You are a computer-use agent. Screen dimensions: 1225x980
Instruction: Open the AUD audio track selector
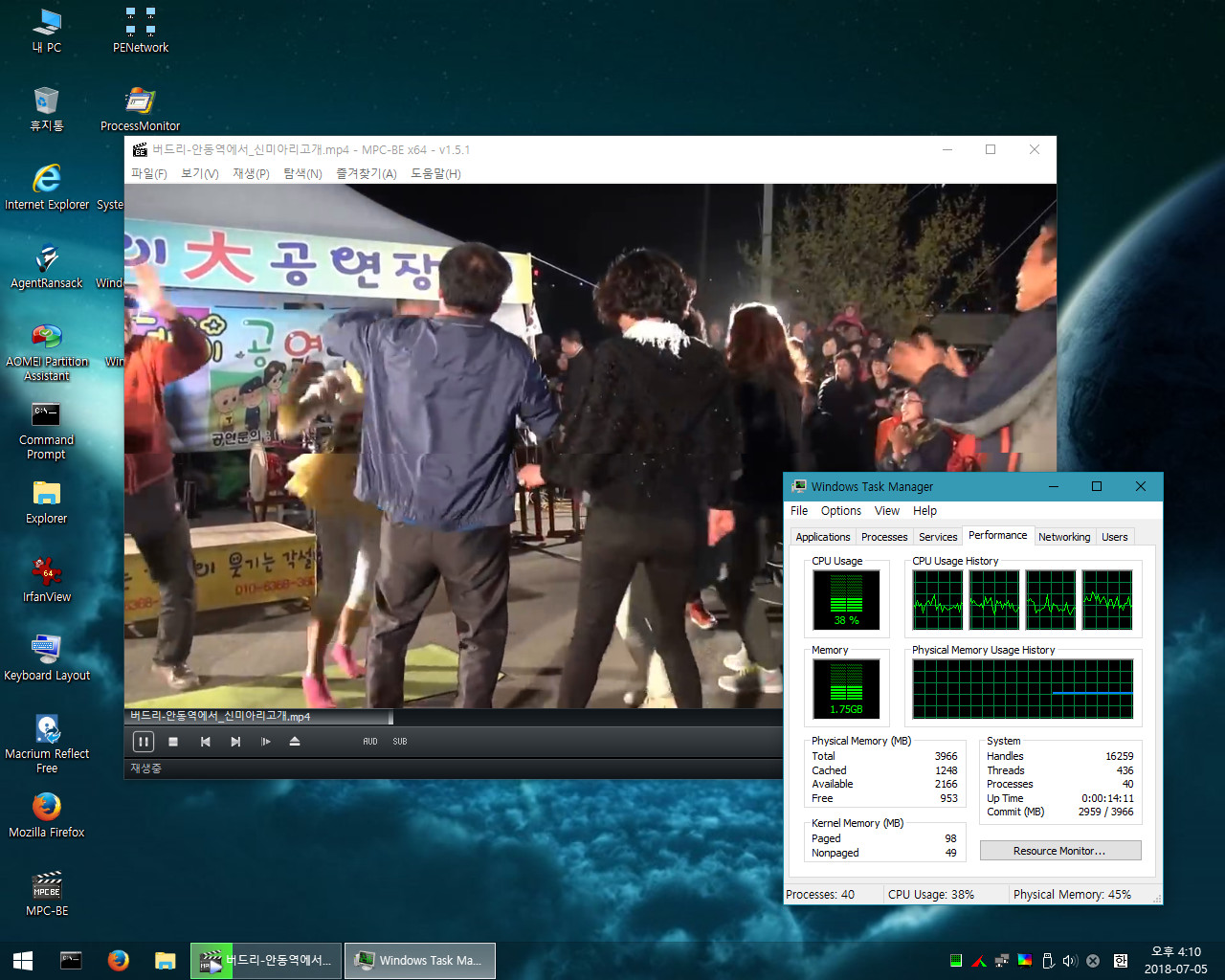[370, 742]
